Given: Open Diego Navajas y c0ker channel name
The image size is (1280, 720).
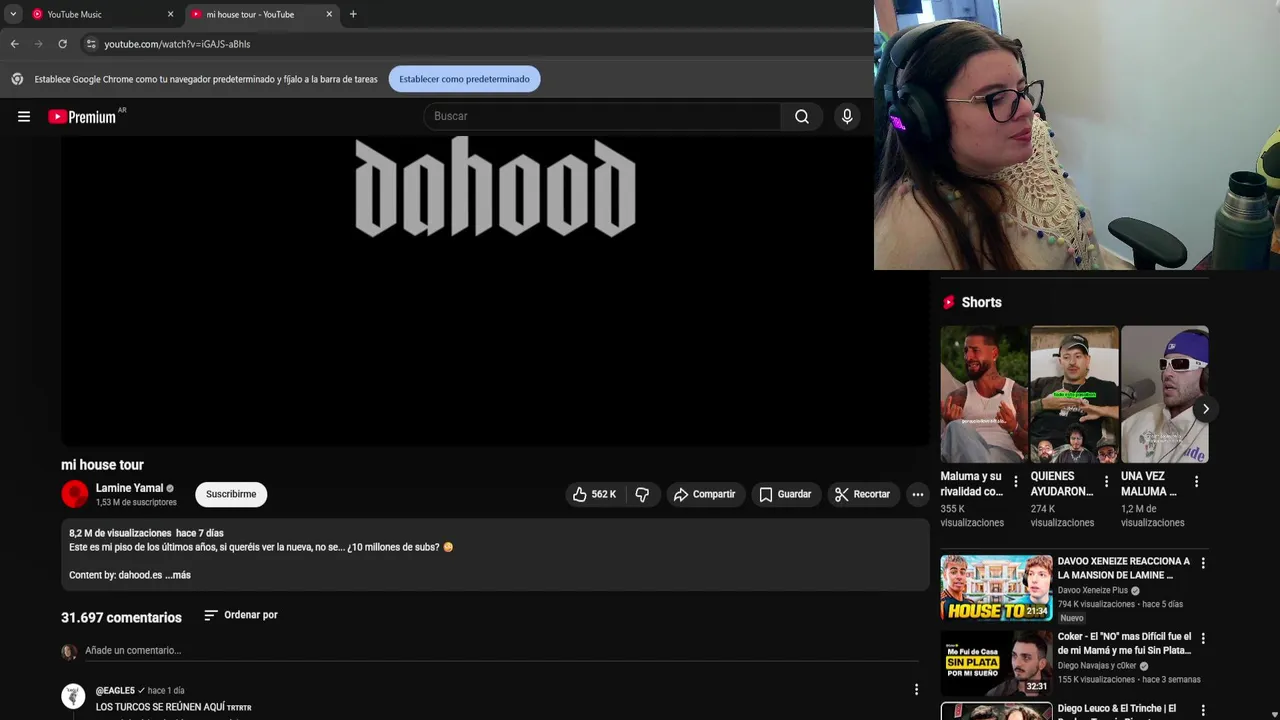Looking at the screenshot, I should (1097, 666).
